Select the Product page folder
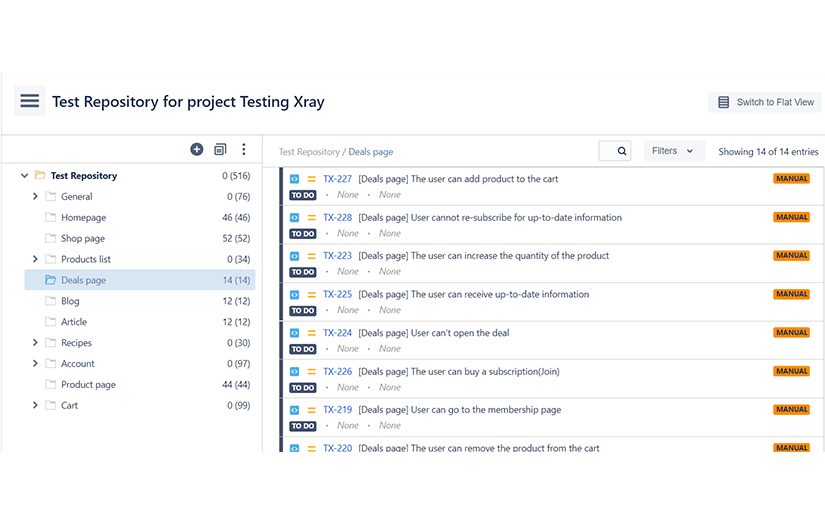This screenshot has width=825, height=525. [x=88, y=384]
